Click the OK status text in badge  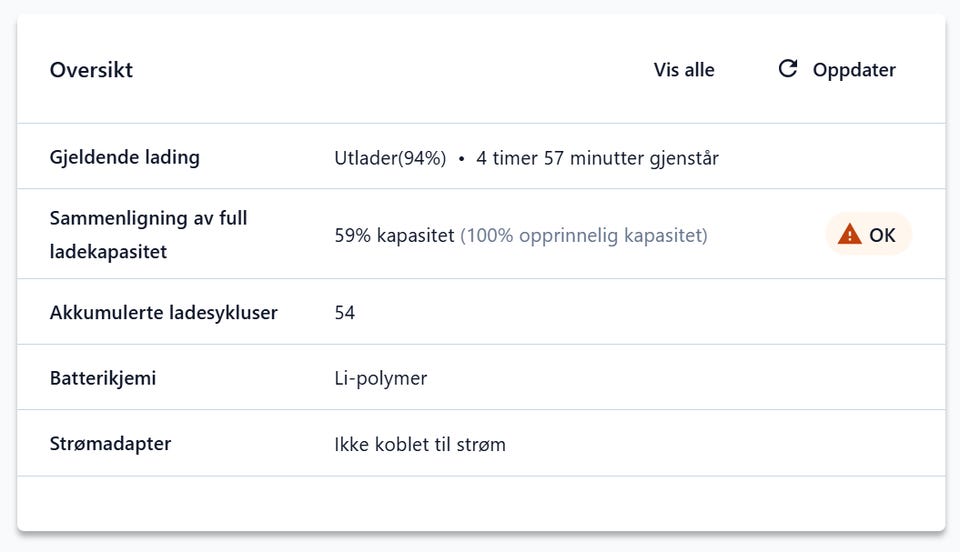(882, 236)
